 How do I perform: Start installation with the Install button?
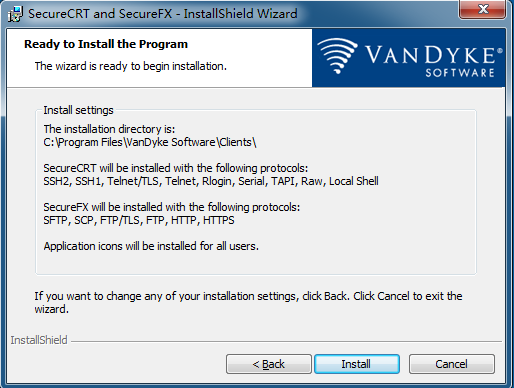click(x=357, y=364)
